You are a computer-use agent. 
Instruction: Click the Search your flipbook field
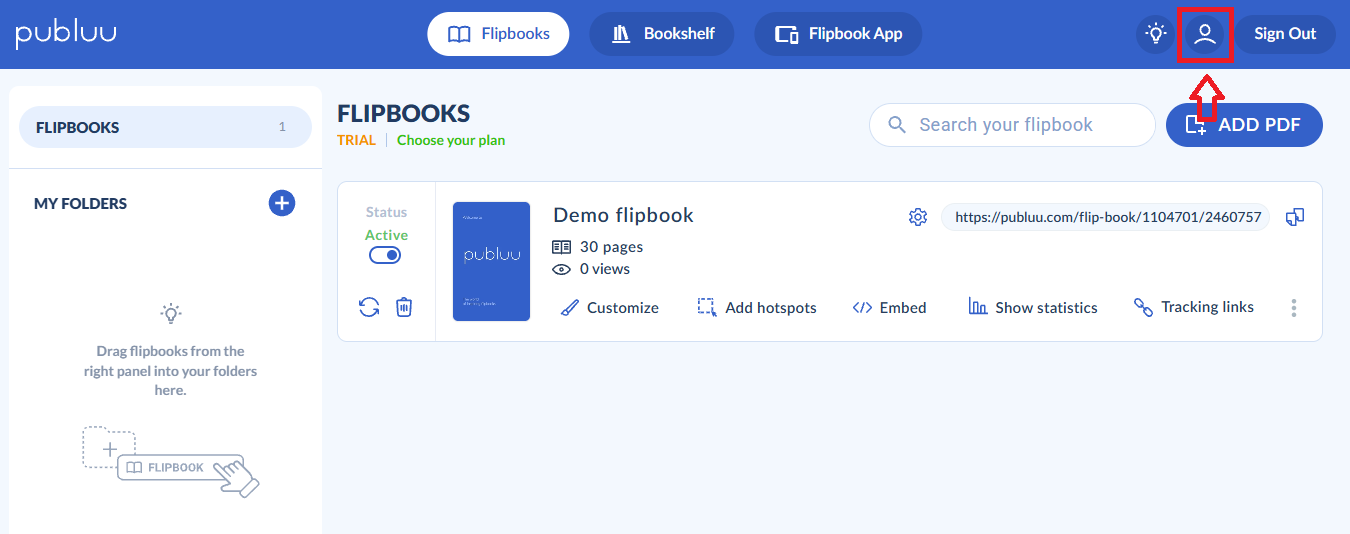1012,125
